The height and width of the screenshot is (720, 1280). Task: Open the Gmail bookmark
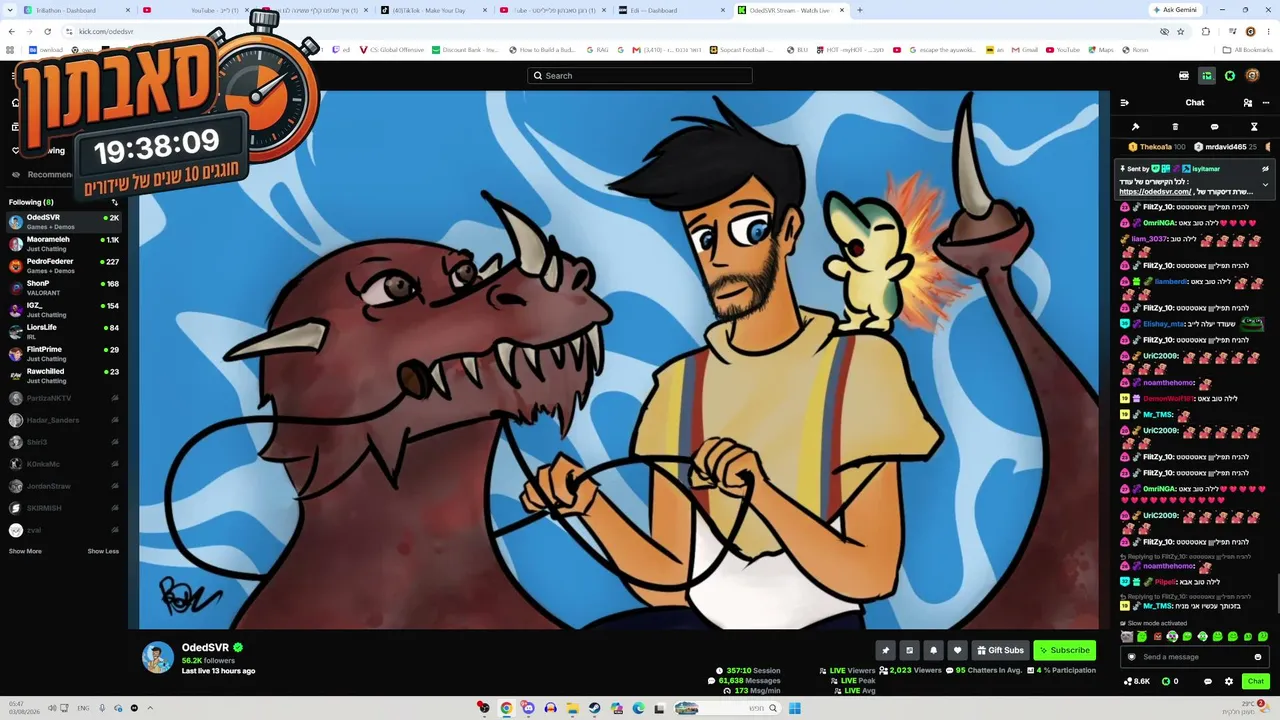pos(1024,50)
